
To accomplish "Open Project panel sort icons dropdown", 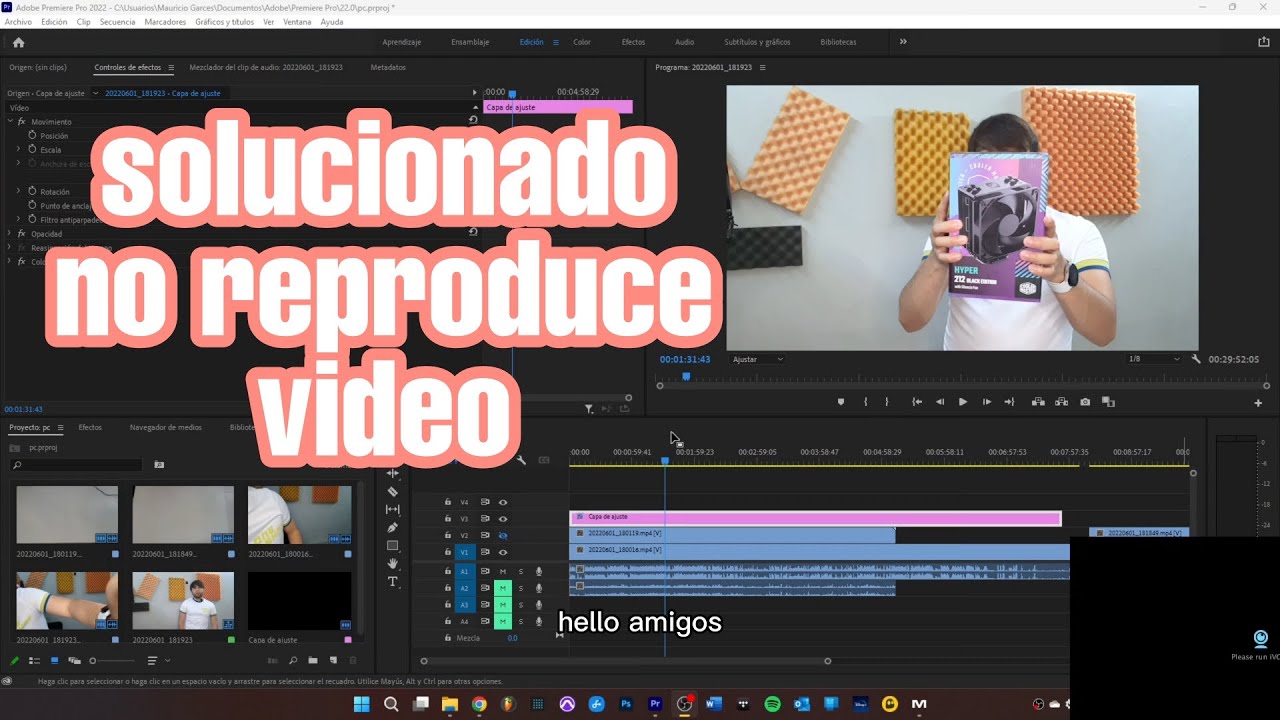I will [157, 661].
